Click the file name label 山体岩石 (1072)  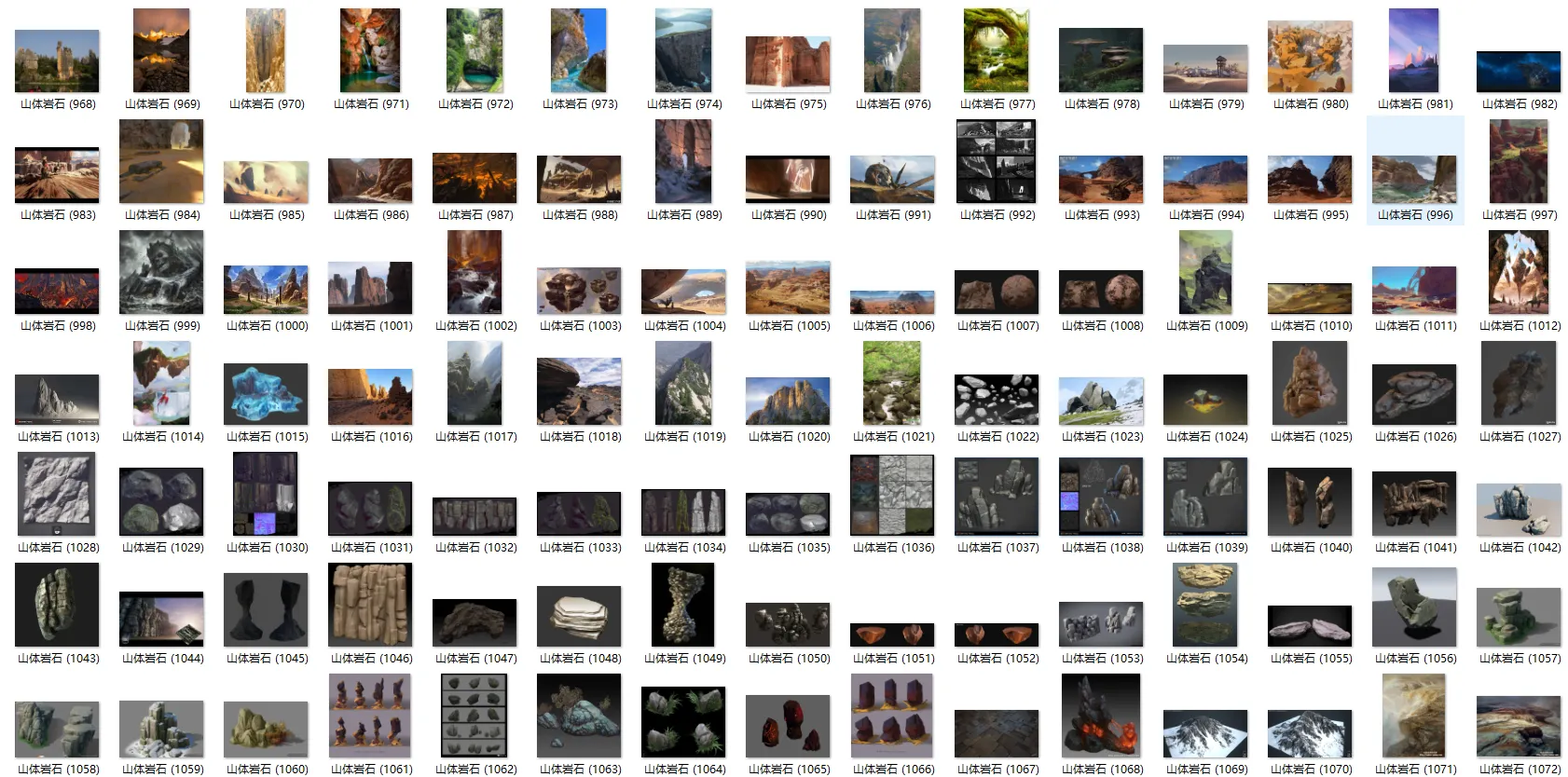(x=1520, y=770)
